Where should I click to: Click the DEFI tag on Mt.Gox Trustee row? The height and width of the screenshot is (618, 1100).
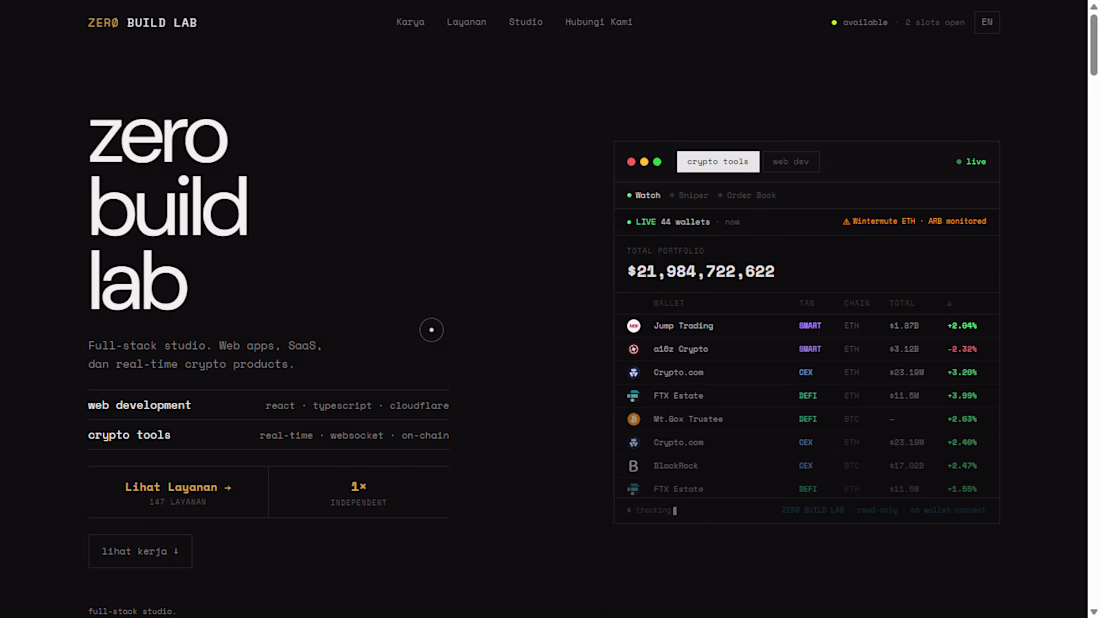tap(807, 419)
